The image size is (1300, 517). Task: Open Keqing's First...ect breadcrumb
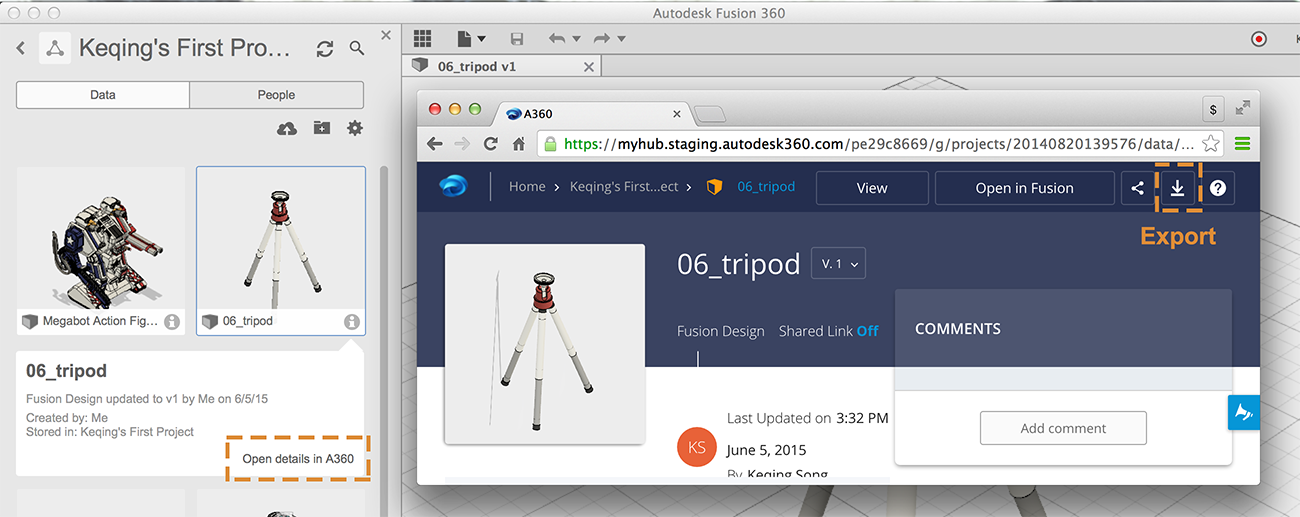(624, 187)
